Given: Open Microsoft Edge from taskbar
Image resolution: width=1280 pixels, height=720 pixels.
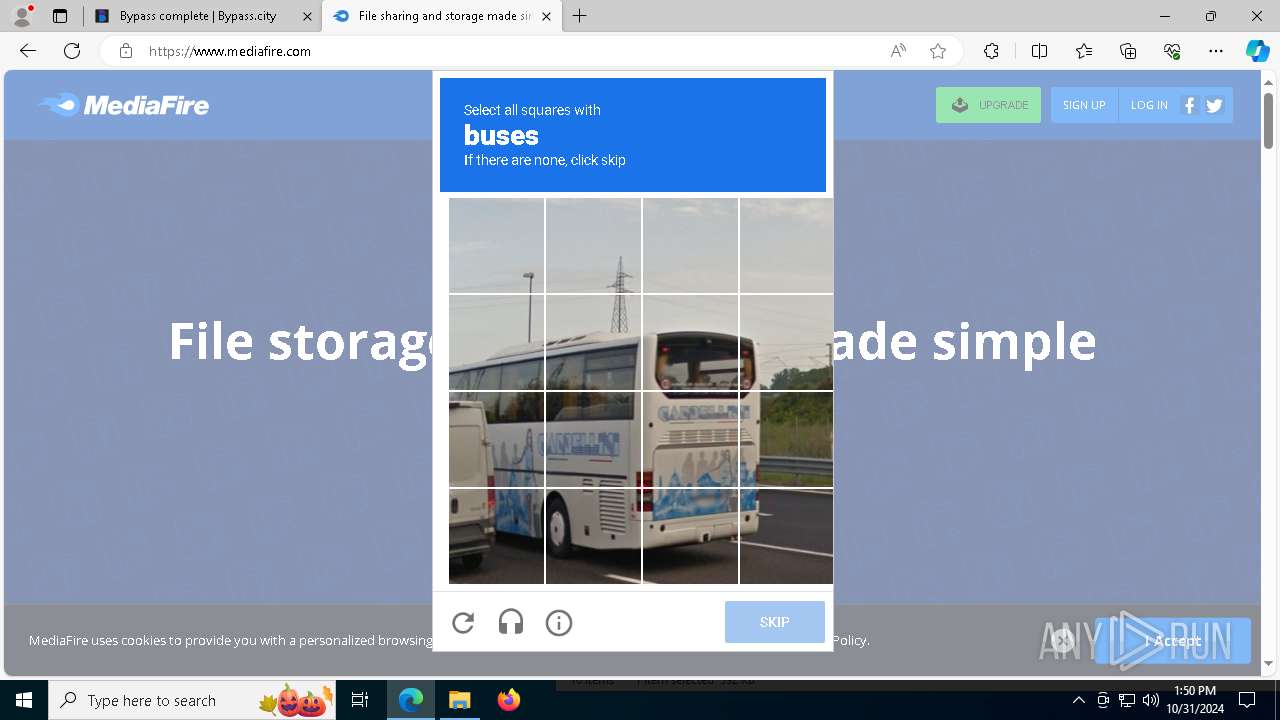Looking at the screenshot, I should 411,701.
